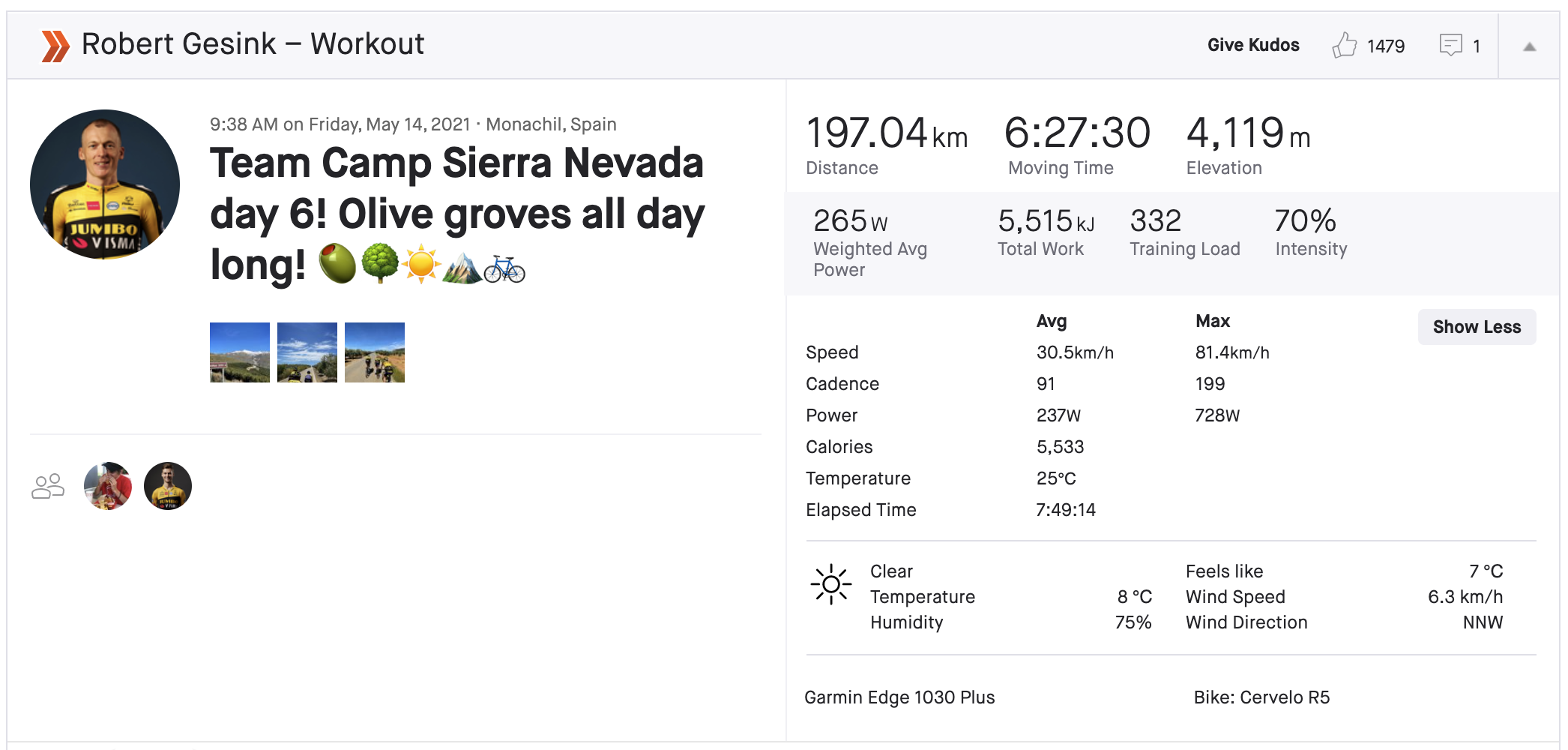Screen dimensions: 1568x750
Task: Open the first snowy mountain photo thumbnail
Action: [240, 352]
